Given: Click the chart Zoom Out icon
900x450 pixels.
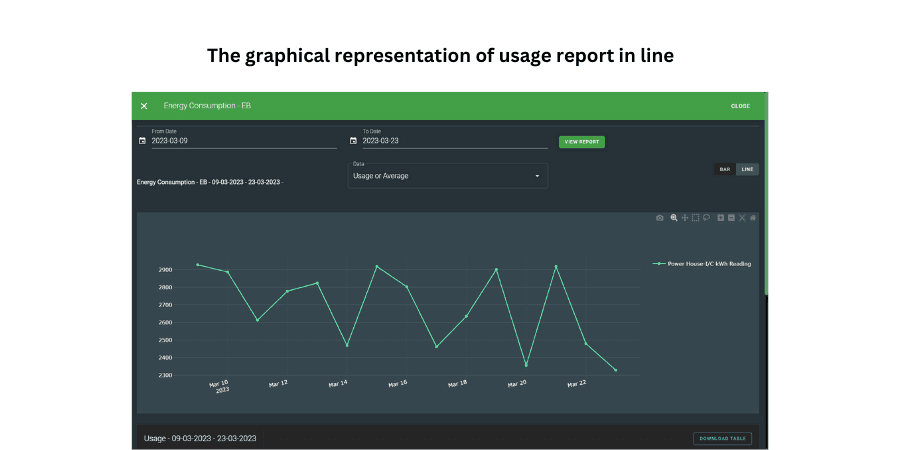Looking at the screenshot, I should [x=731, y=218].
